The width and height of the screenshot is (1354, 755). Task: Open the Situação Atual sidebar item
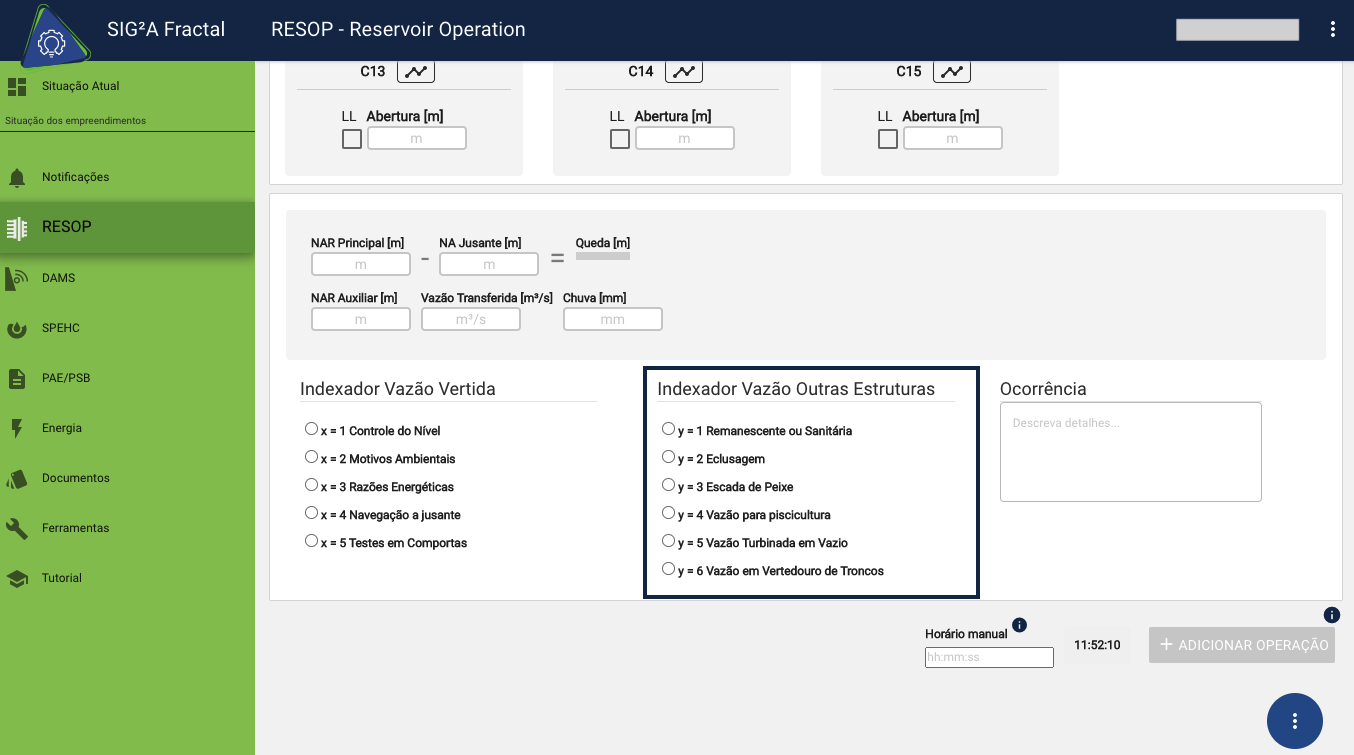point(80,86)
